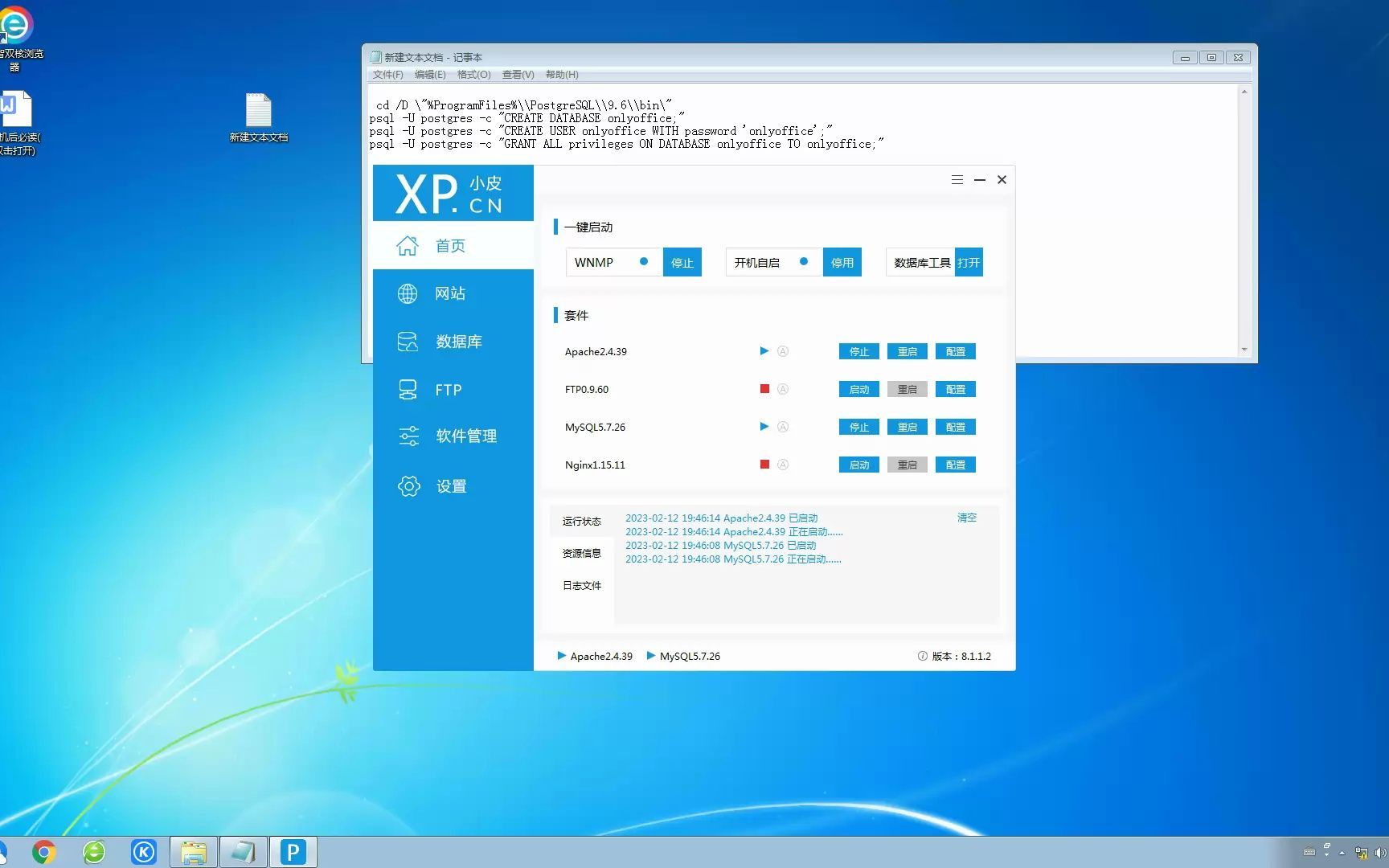Open Nginx1.15.11 配置 settings
The width and height of the screenshot is (1389, 868).
955,465
